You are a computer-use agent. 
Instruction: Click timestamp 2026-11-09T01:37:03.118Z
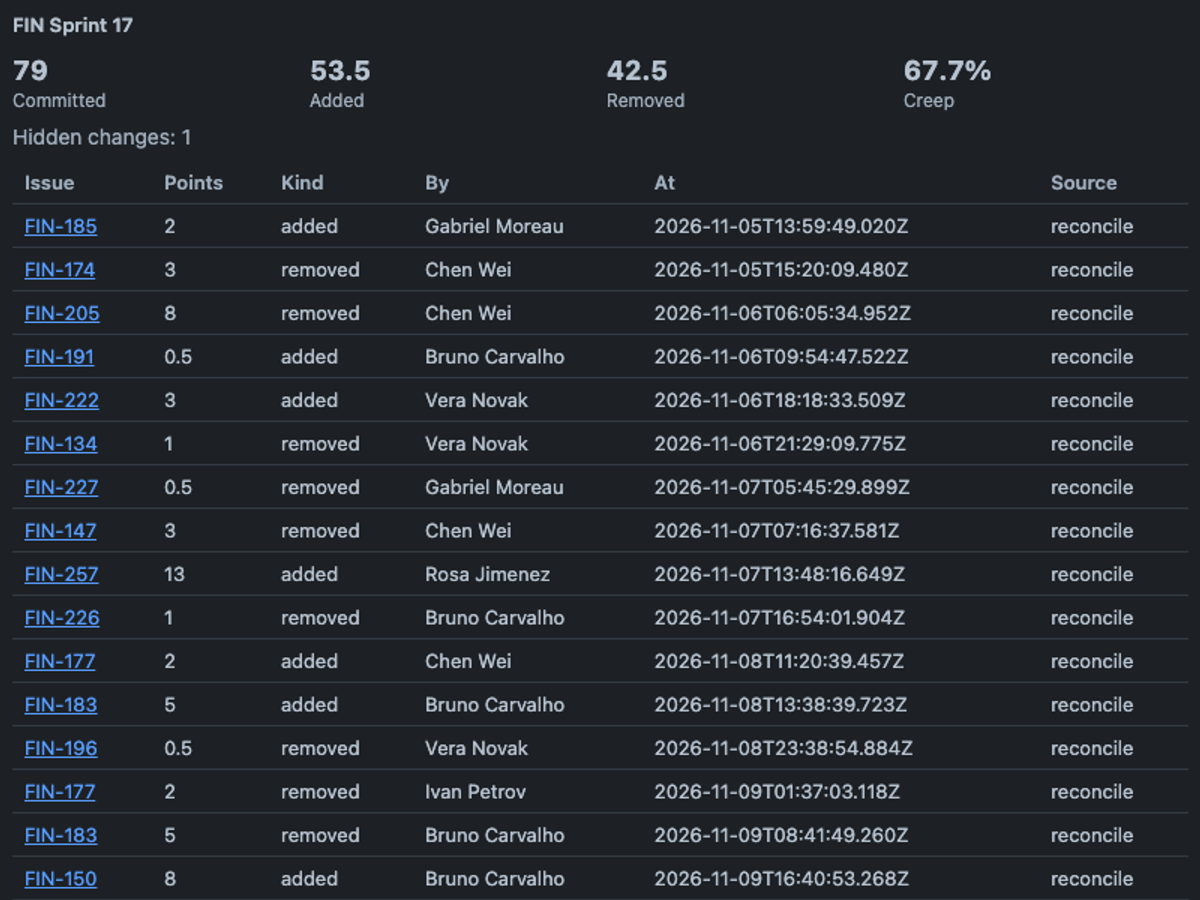click(777, 792)
